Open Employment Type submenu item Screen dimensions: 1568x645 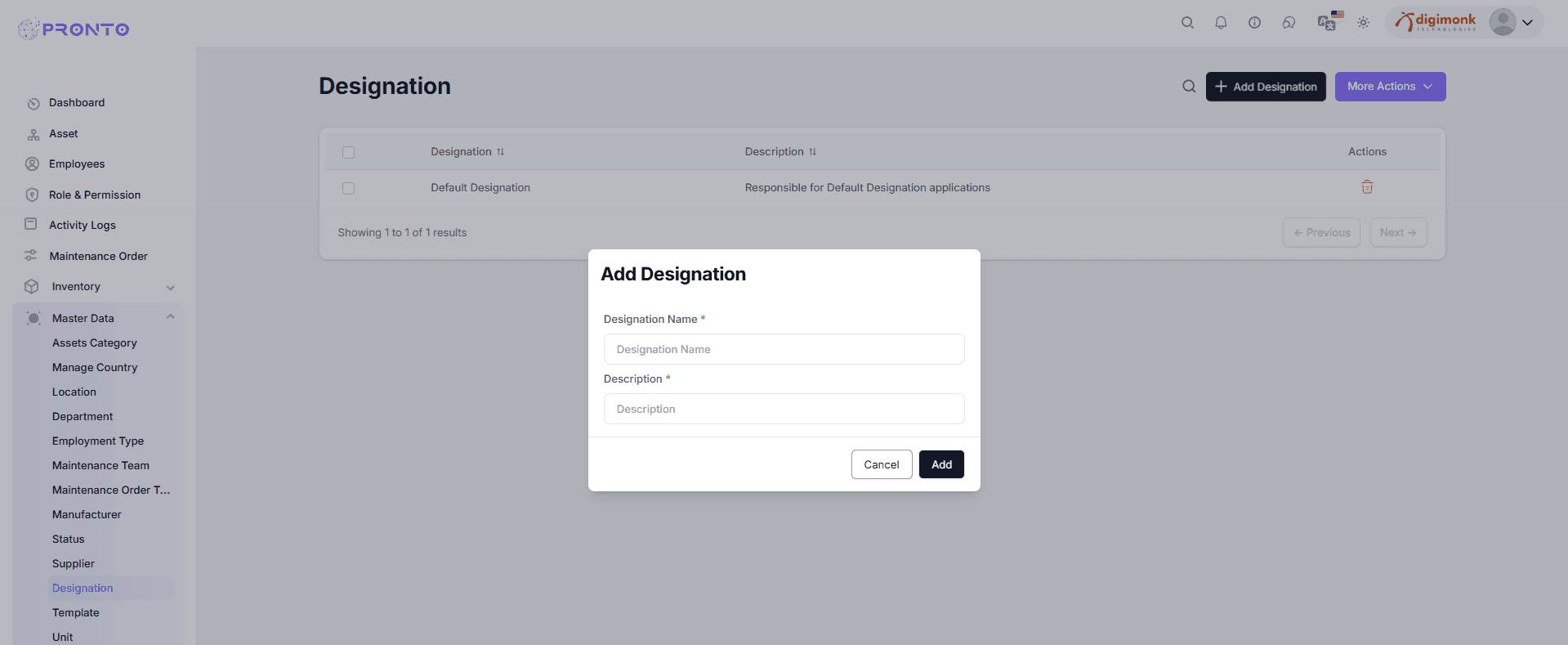(98, 441)
